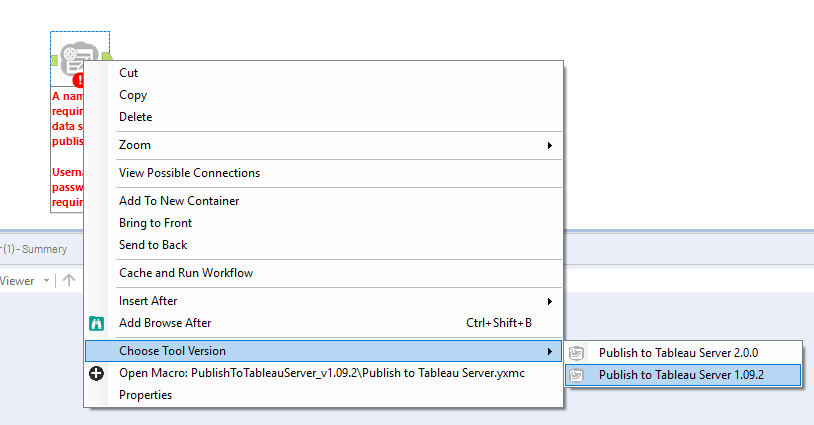
Task: Open Properties from the context menu
Action: click(x=323, y=395)
